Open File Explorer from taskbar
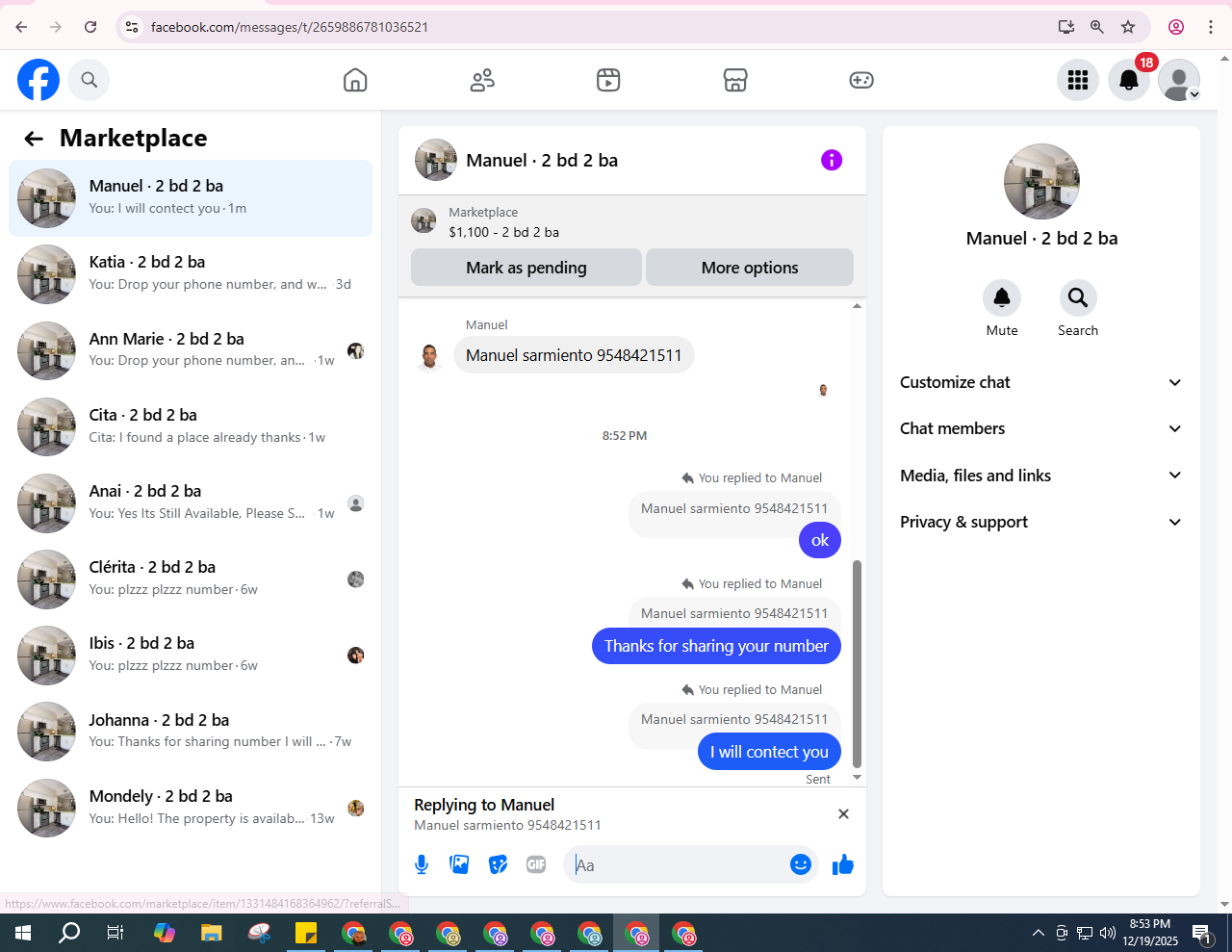The width and height of the screenshot is (1232, 952). tap(212, 933)
